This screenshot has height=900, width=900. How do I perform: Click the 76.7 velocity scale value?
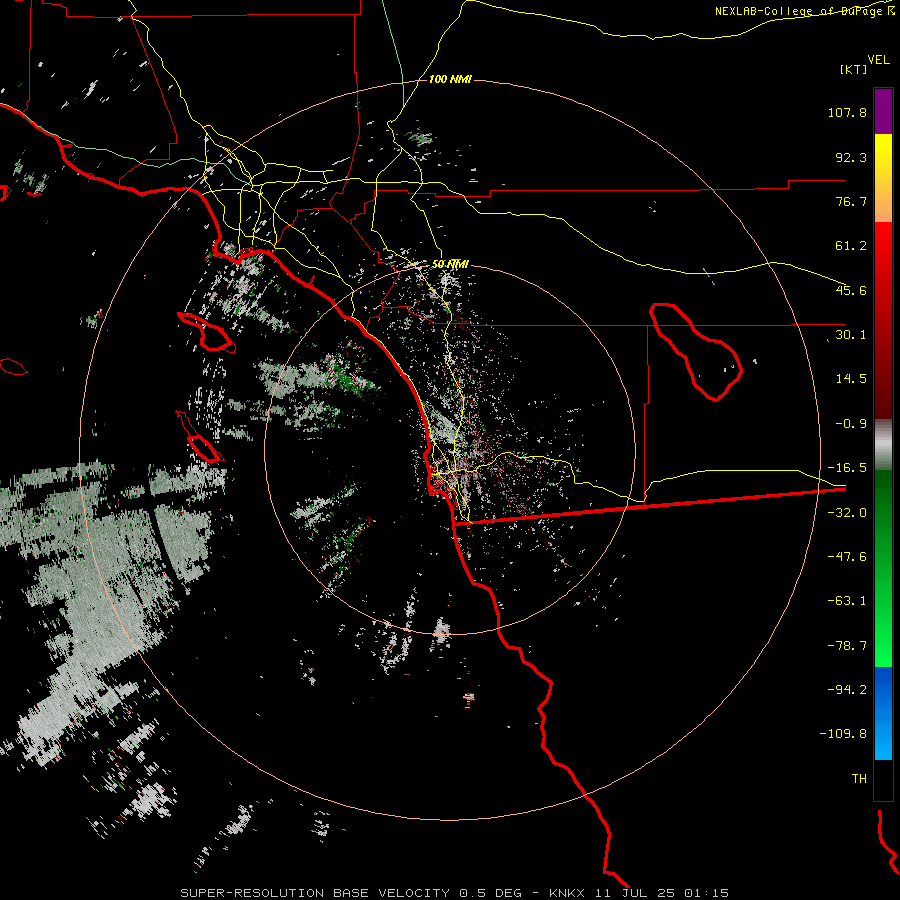coord(851,201)
